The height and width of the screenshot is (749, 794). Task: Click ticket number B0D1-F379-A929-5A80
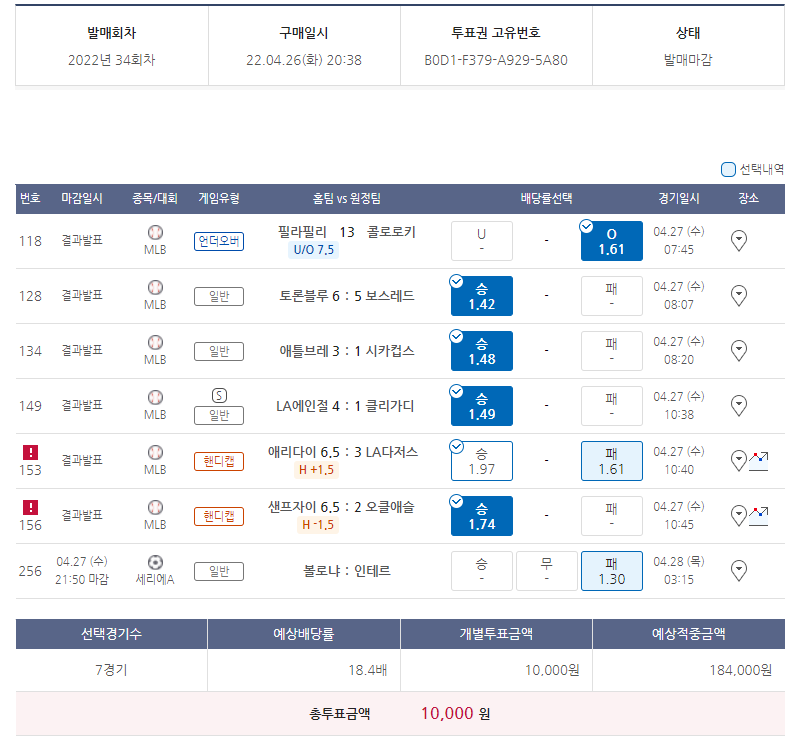(496, 60)
